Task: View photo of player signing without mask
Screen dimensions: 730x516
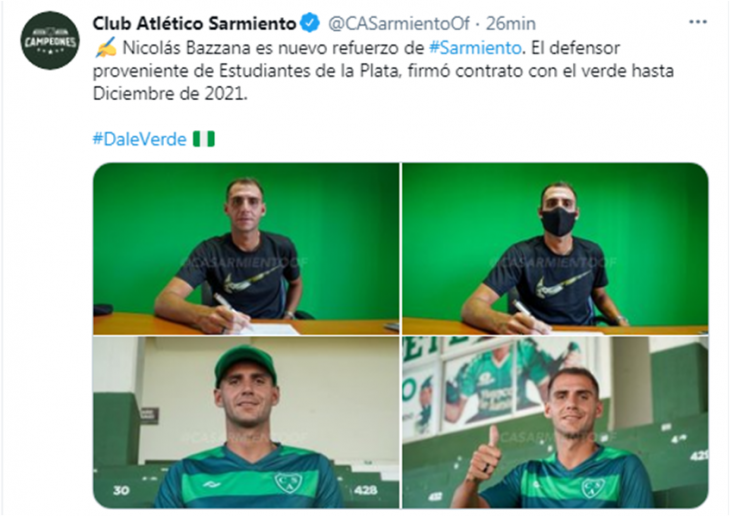Action: (246, 248)
